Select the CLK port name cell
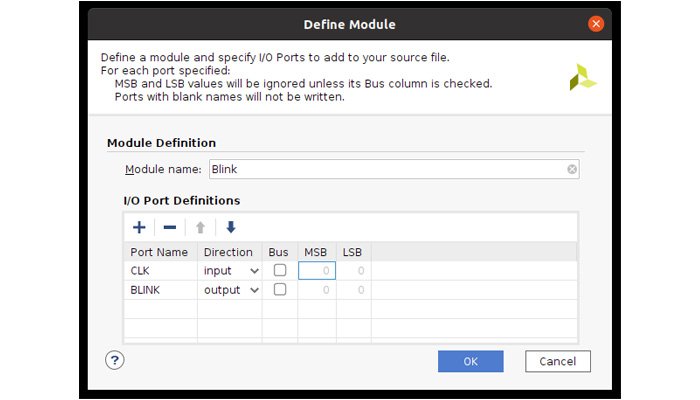Viewport: 700px width, 400px height. pos(161,271)
